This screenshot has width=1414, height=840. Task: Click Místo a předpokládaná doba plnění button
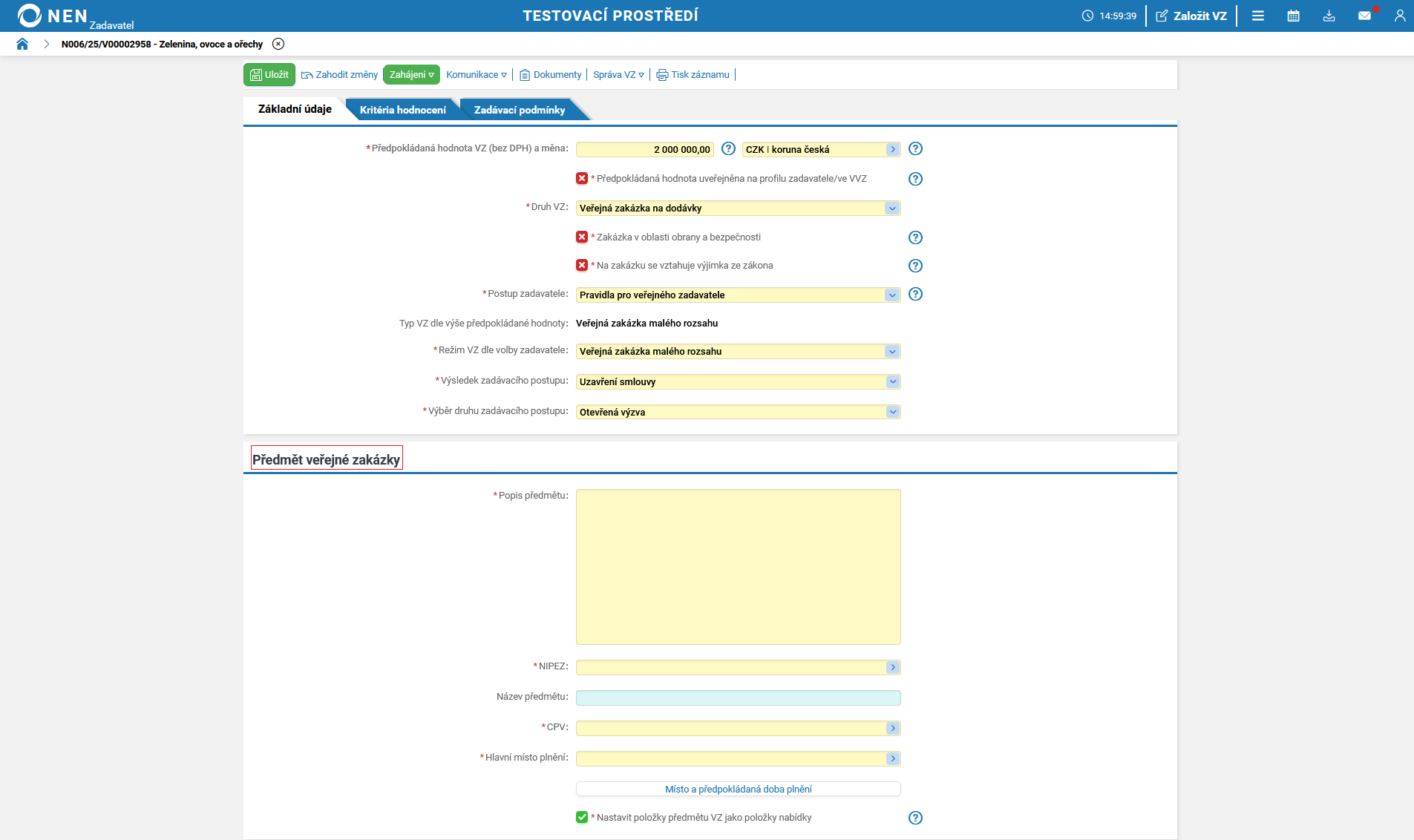tap(738, 790)
